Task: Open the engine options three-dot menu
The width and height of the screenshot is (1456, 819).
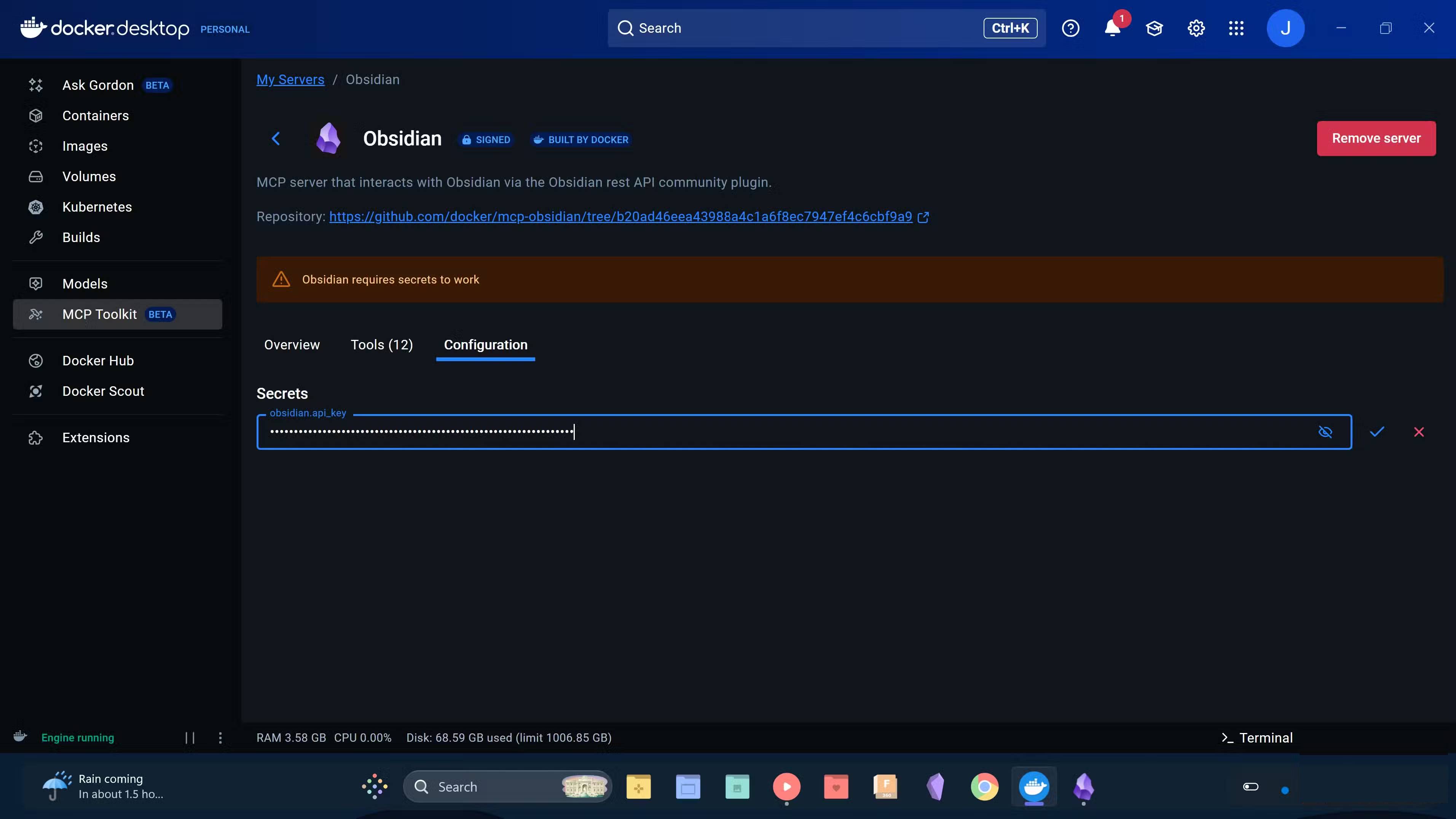Action: (x=220, y=738)
